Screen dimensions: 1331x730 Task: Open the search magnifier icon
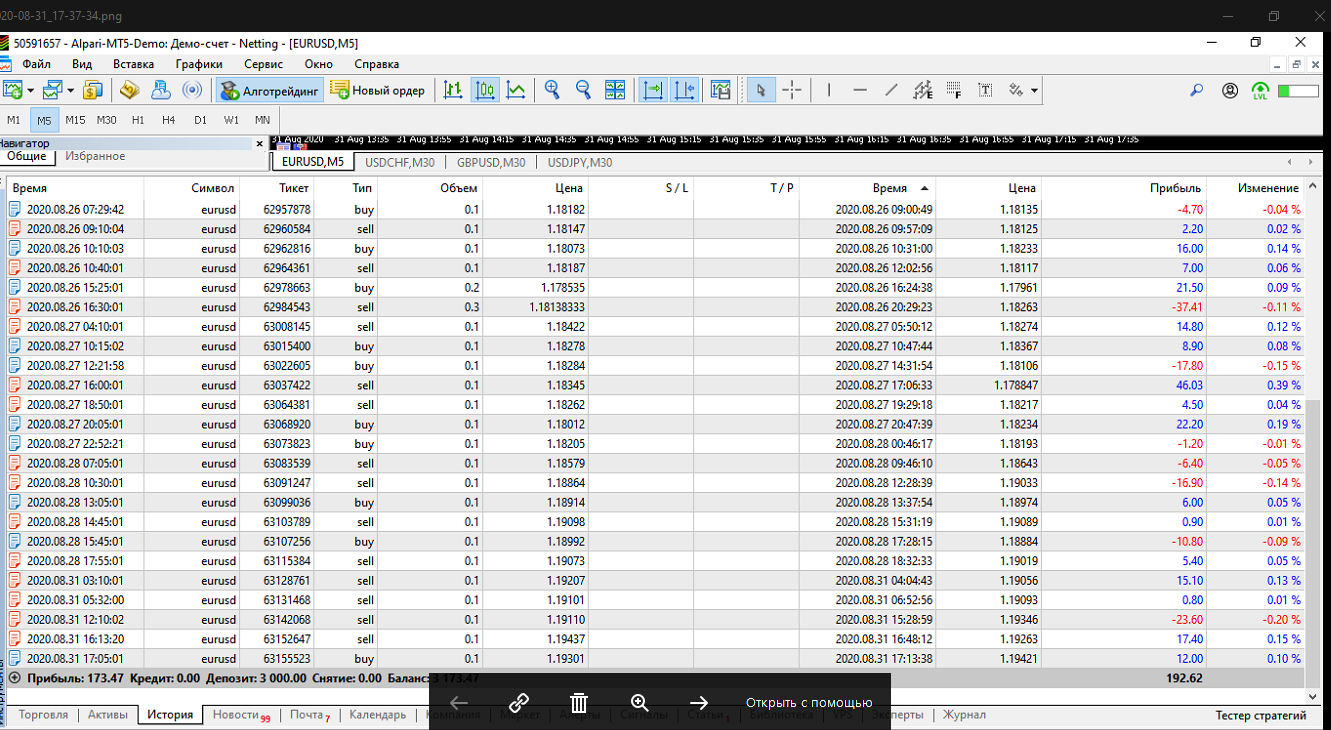click(x=1196, y=90)
